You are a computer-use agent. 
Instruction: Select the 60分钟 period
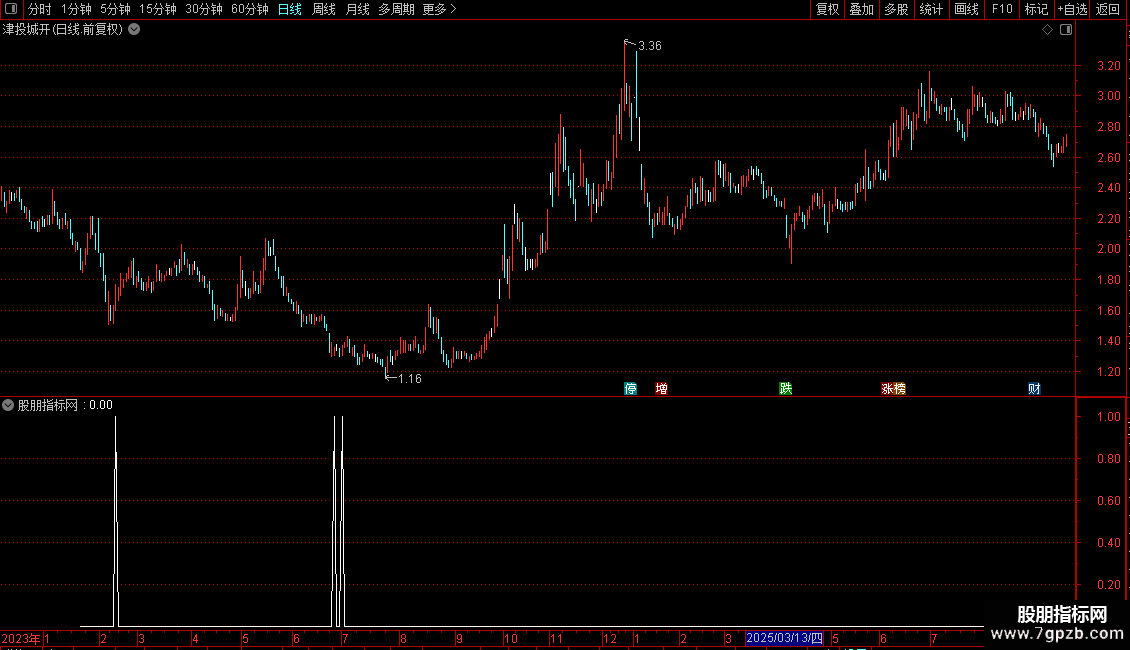[x=249, y=9]
